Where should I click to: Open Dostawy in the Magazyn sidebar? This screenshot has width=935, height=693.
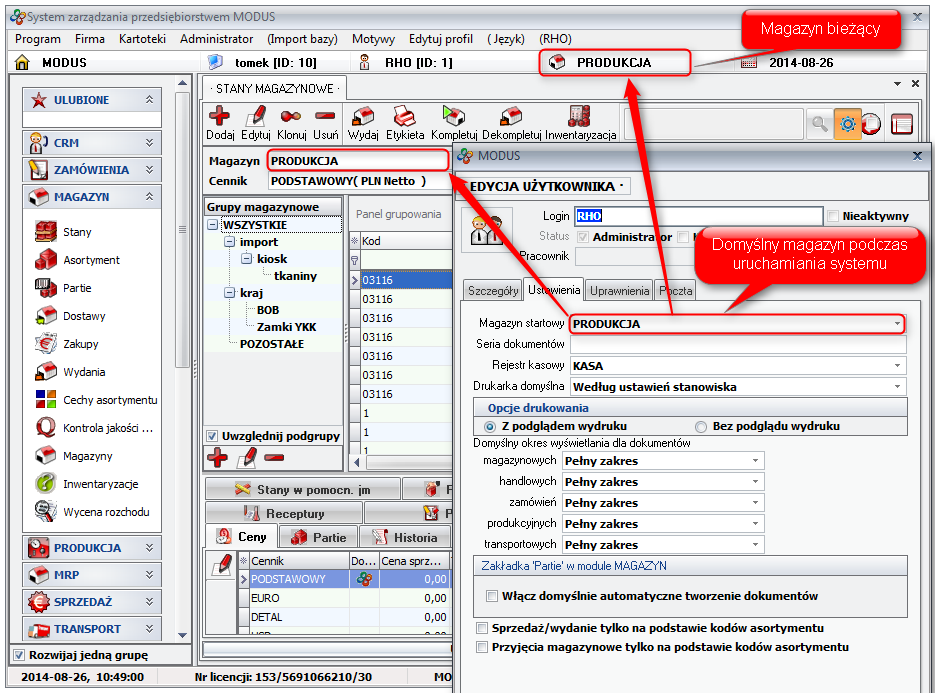point(84,316)
